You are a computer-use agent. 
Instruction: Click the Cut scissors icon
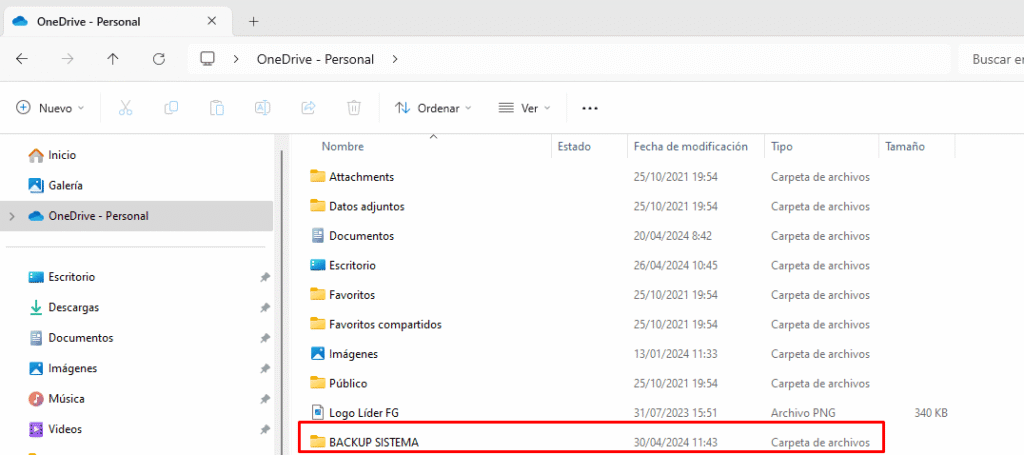(125, 108)
